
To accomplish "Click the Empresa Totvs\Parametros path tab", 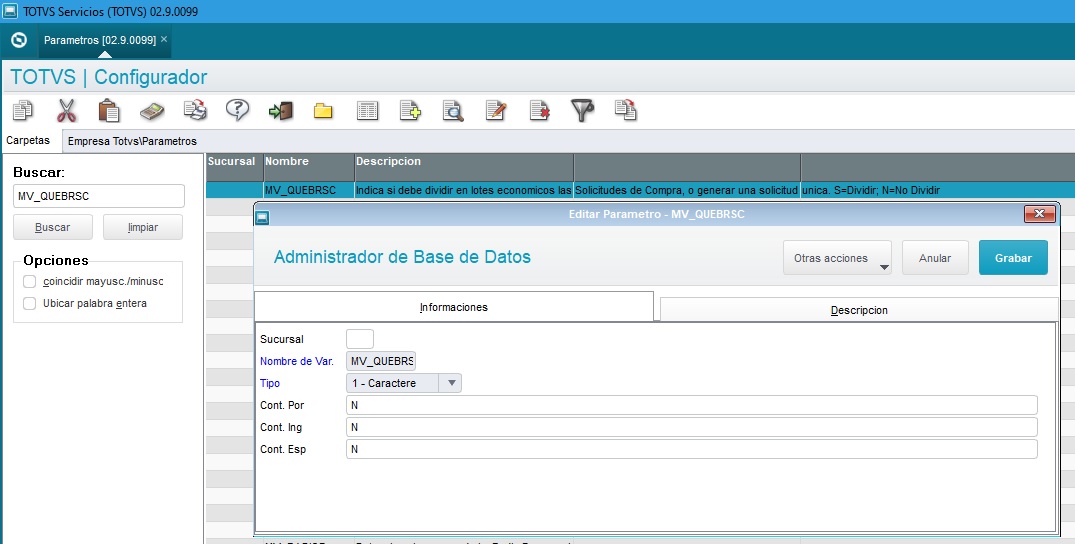I will coord(132,141).
